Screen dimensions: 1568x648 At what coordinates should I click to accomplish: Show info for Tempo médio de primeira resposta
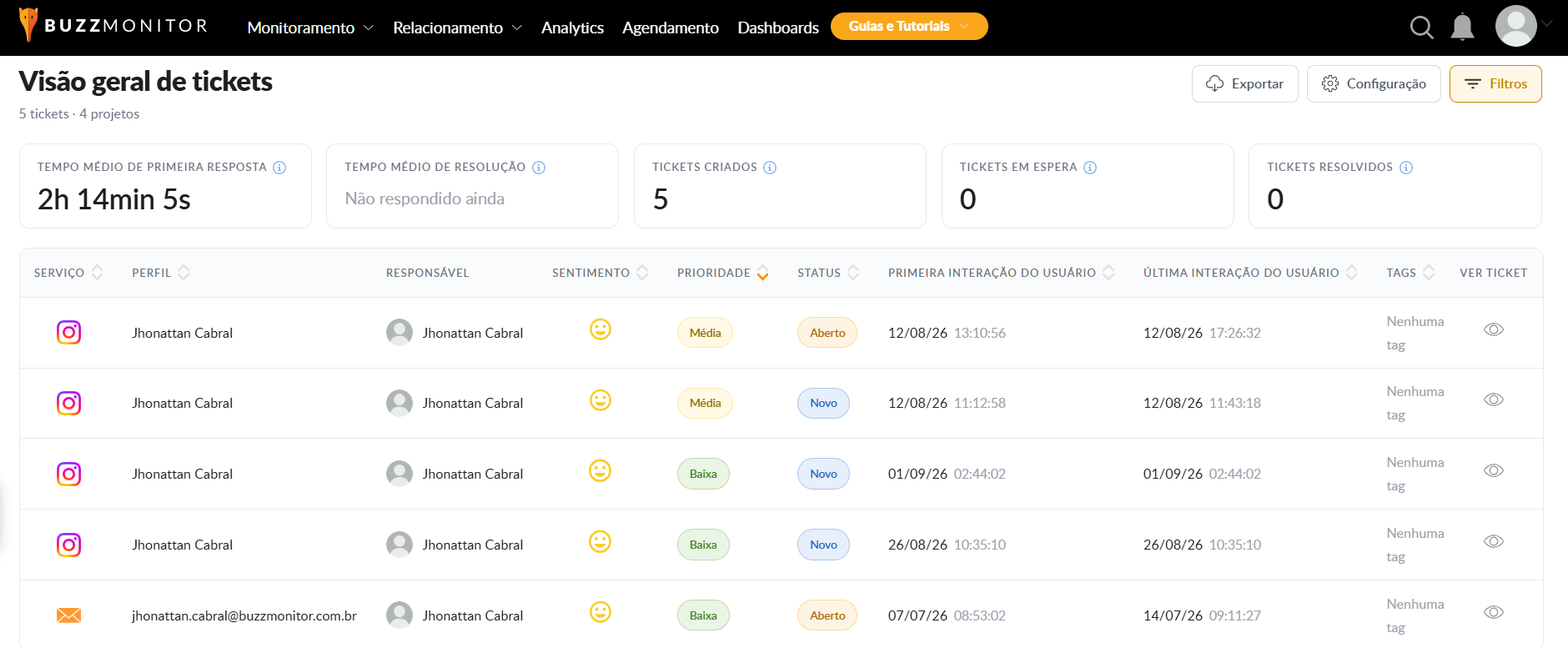(279, 168)
